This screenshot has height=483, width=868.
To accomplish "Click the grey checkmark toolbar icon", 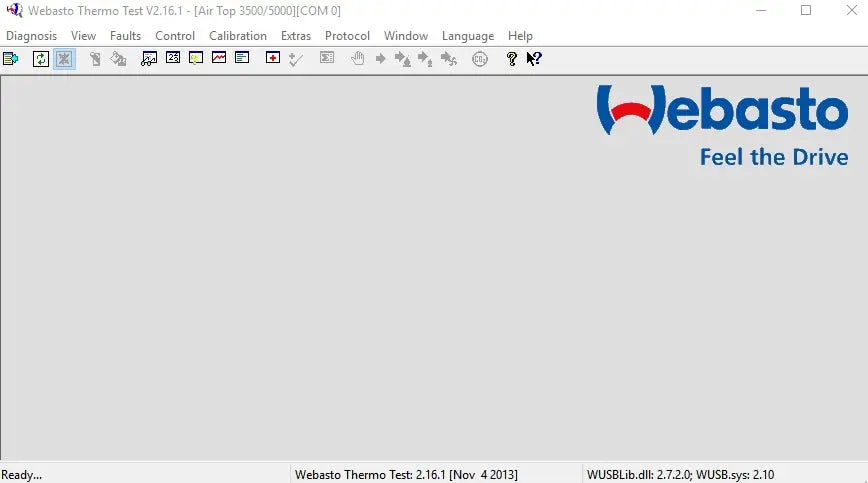I will coord(295,59).
